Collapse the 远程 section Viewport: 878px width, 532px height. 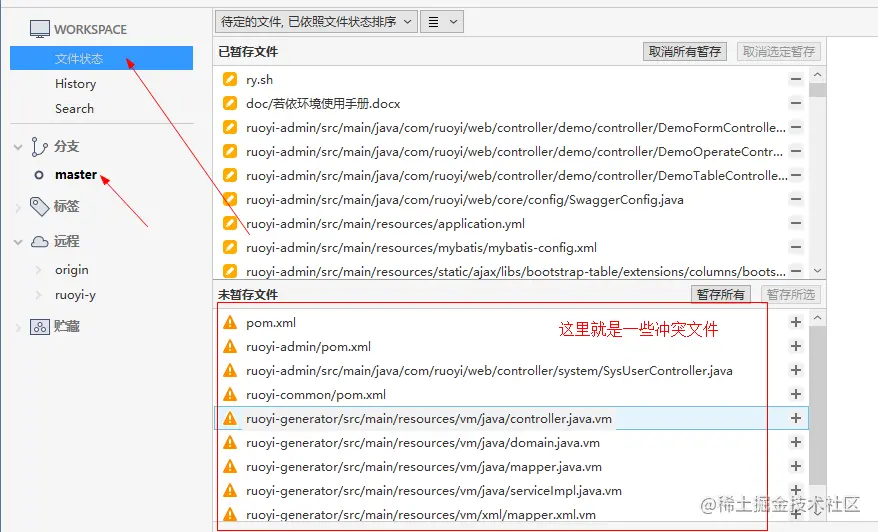point(18,242)
